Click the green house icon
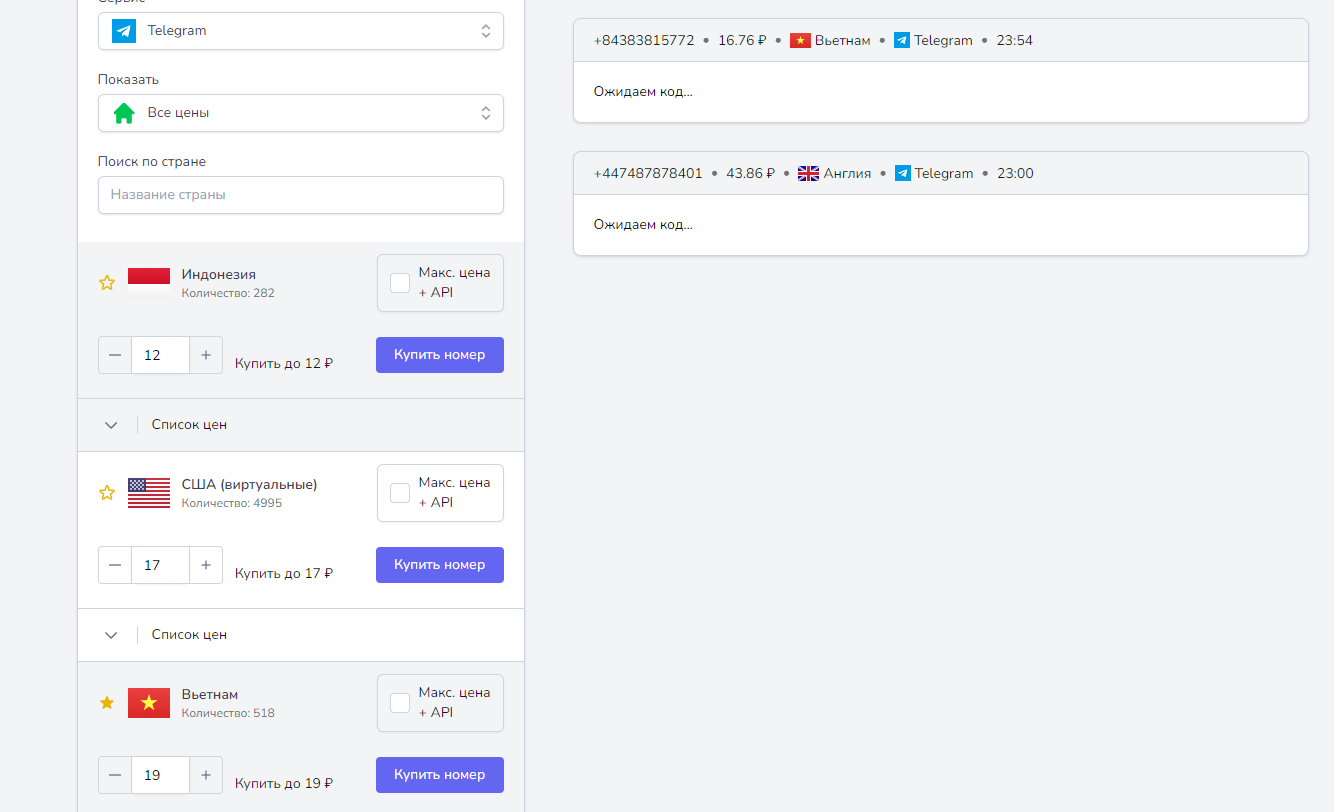 coord(124,113)
